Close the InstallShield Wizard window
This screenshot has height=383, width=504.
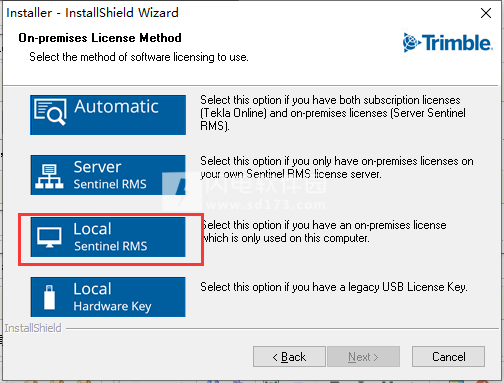pos(486,13)
